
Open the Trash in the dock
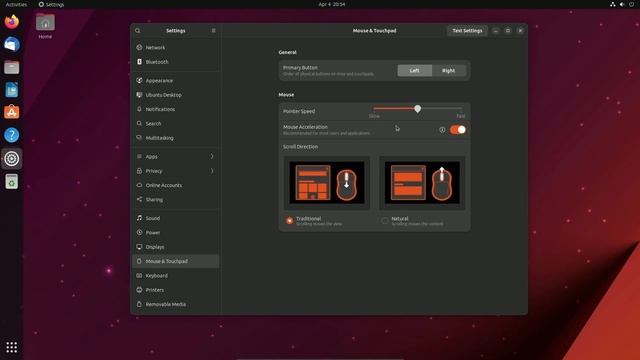pyautogui.click(x=11, y=182)
